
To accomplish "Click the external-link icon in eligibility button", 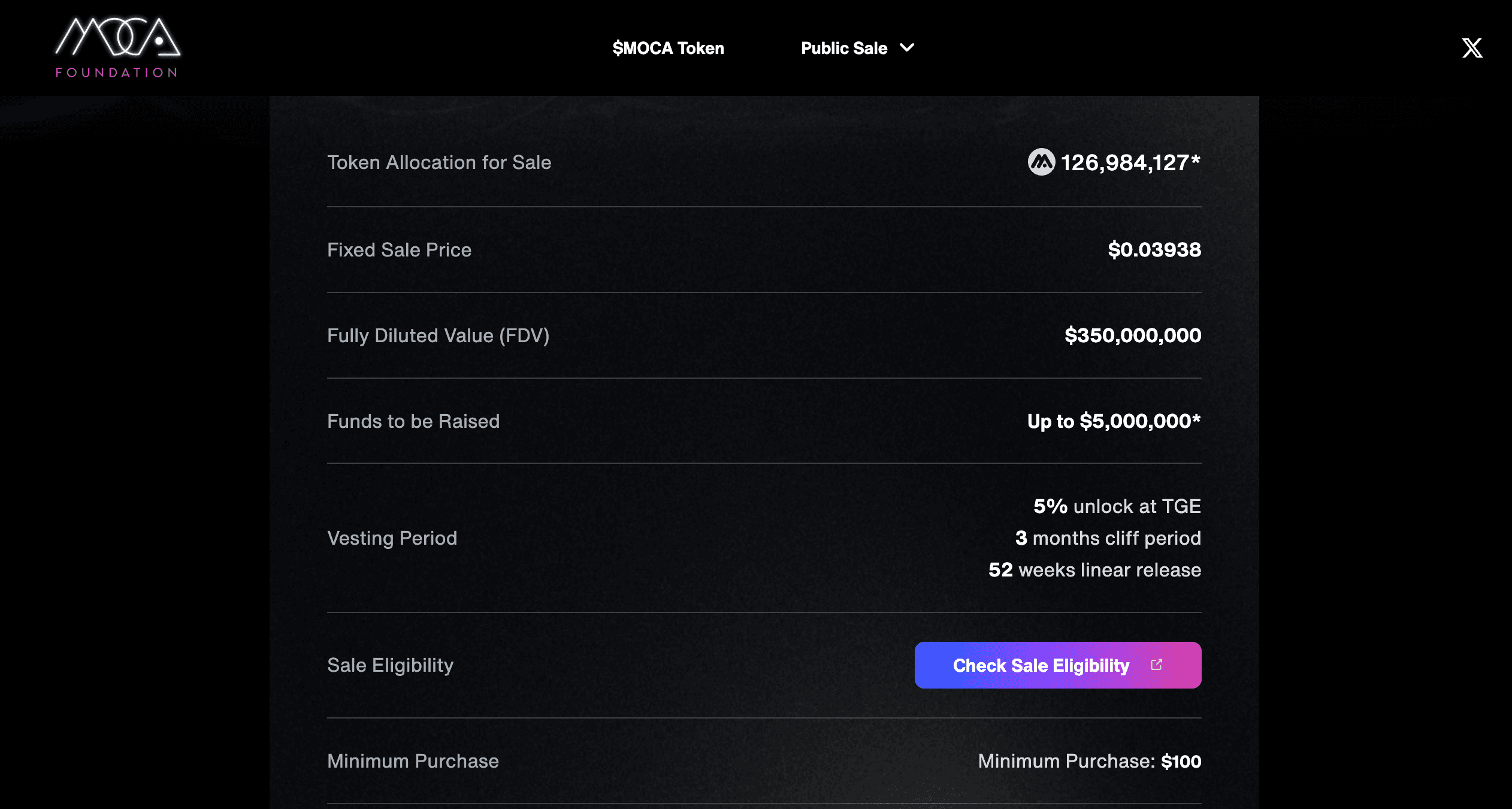I will click(x=1157, y=665).
